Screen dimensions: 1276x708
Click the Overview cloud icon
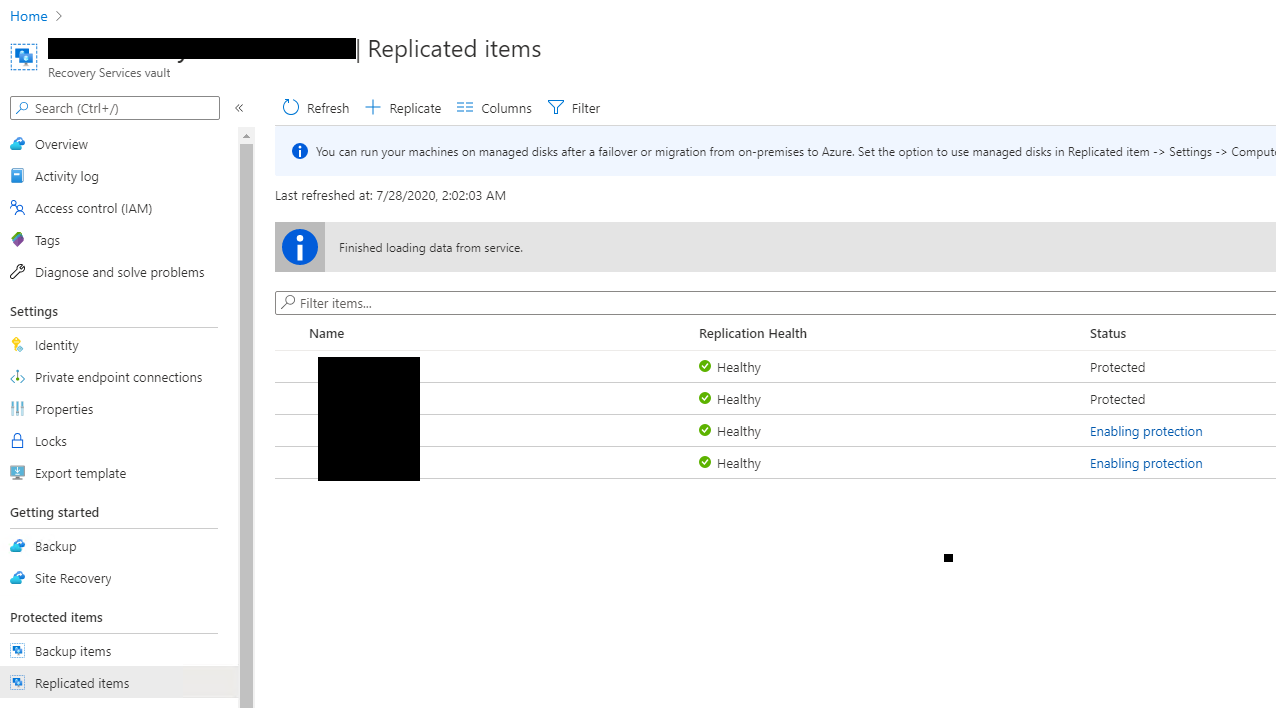click(17, 145)
